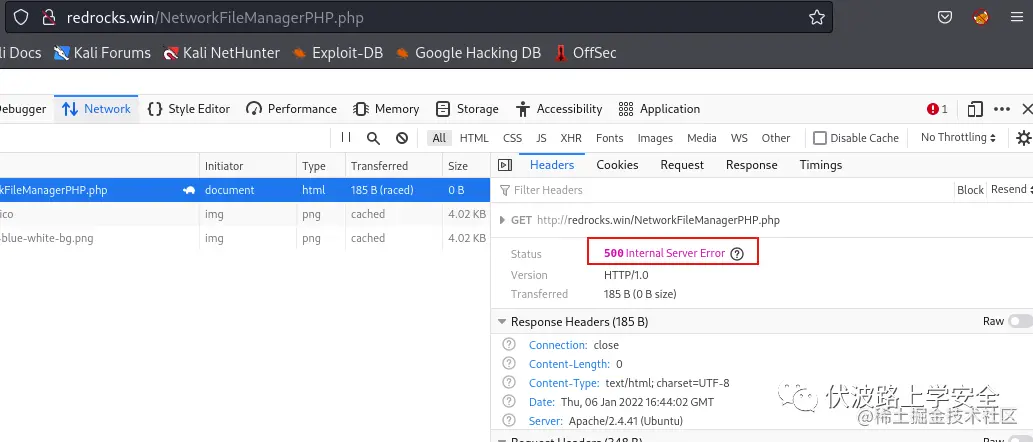The image size is (1033, 442).
Task: Click the Filter Headers input field
Action: pos(723,190)
